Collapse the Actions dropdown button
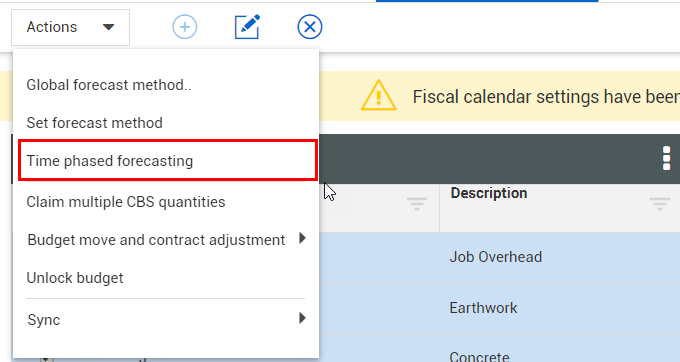The height and width of the screenshot is (362, 680). 70,27
